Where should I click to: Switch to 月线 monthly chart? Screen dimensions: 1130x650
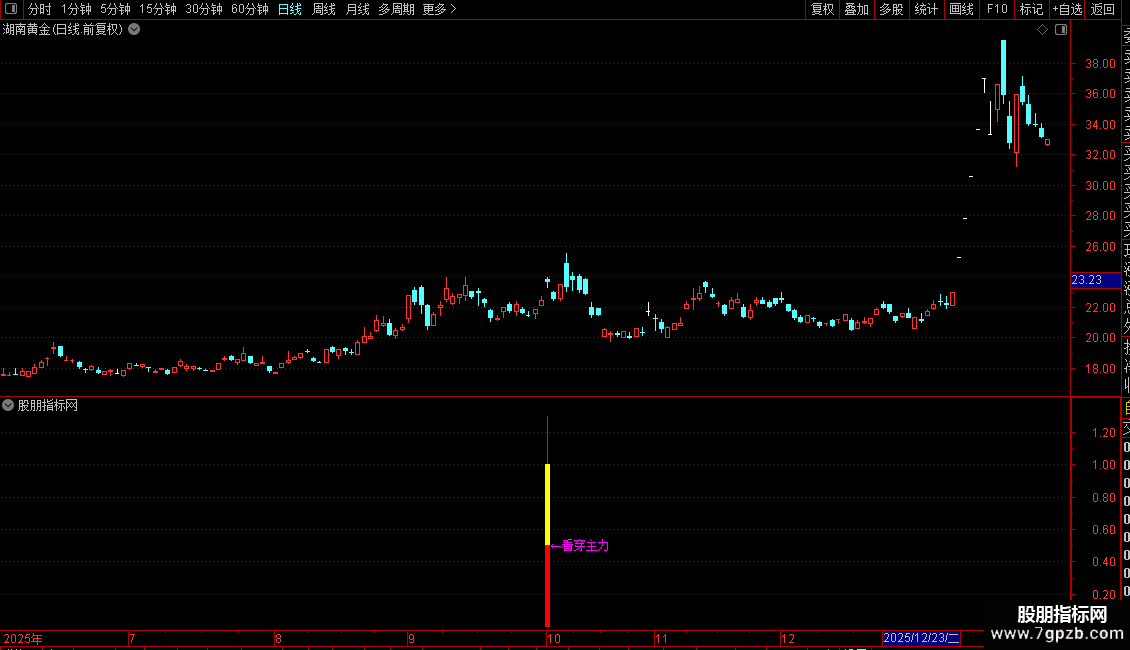[357, 9]
